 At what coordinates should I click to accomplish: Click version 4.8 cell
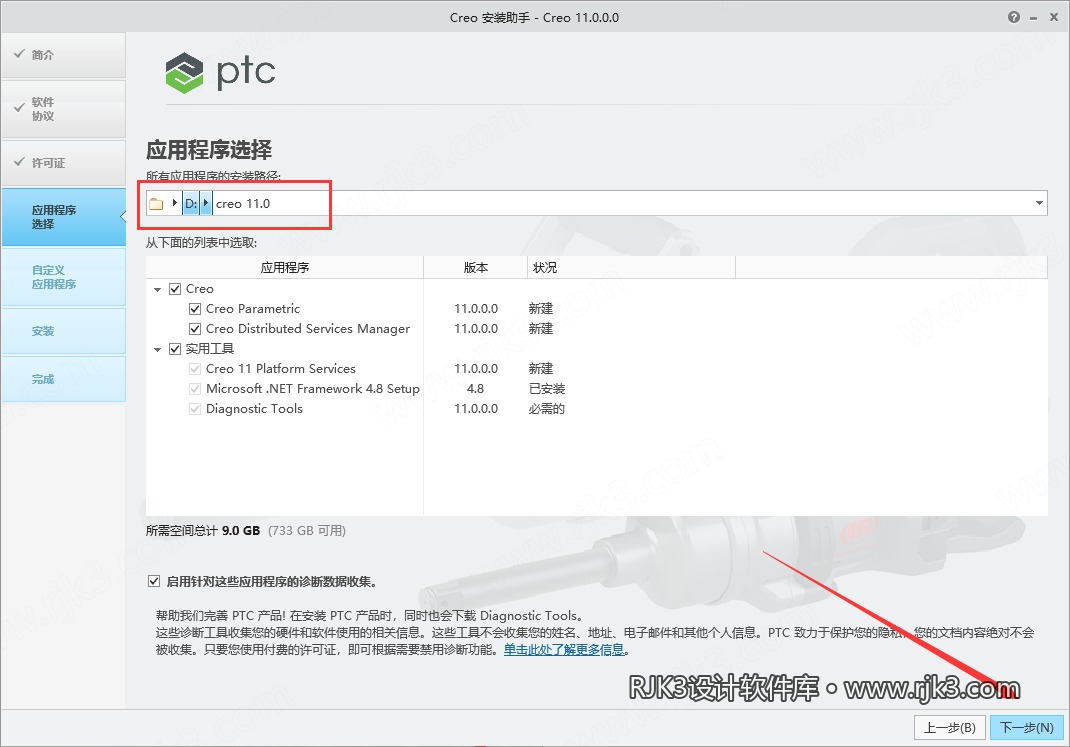click(476, 389)
